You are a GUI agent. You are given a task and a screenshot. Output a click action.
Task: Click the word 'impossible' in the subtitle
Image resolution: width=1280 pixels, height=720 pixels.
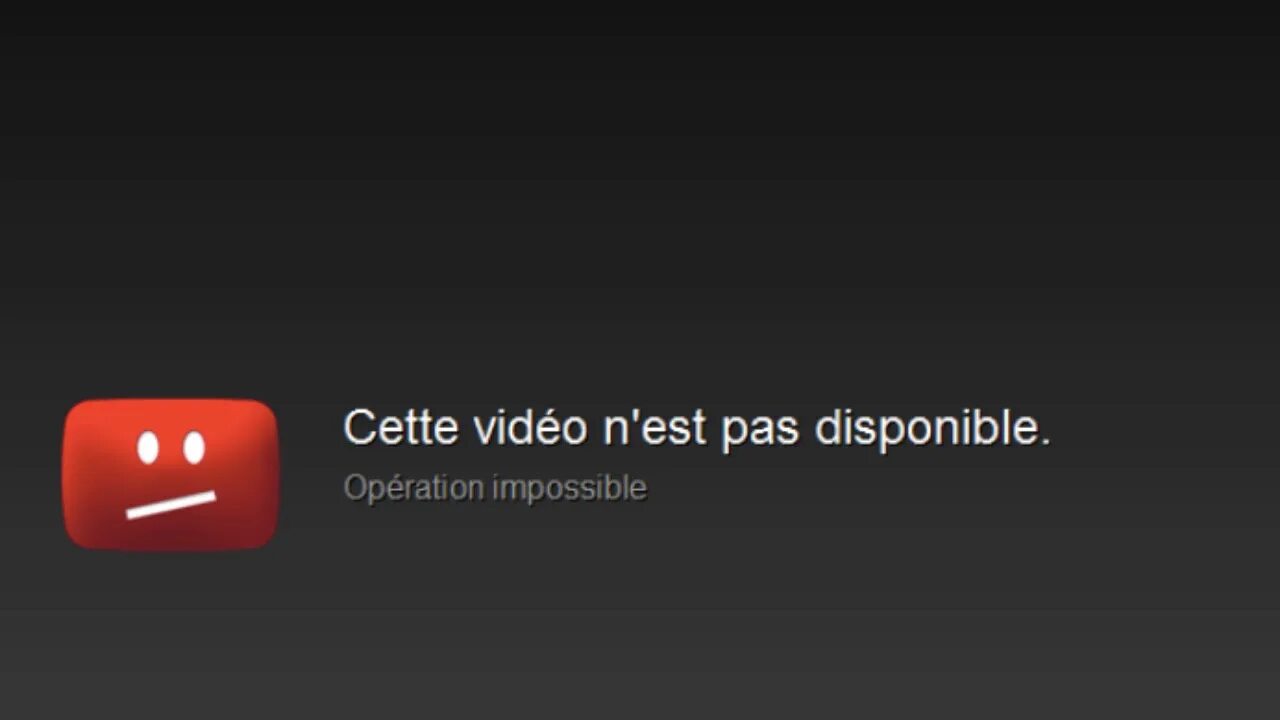click(x=569, y=488)
